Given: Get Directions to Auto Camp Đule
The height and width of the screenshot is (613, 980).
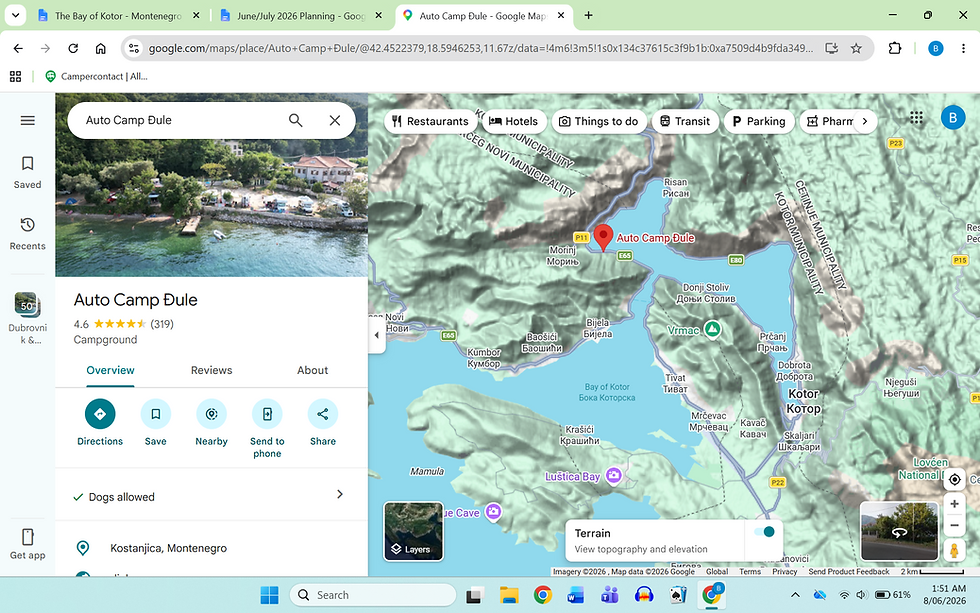Looking at the screenshot, I should [100, 414].
